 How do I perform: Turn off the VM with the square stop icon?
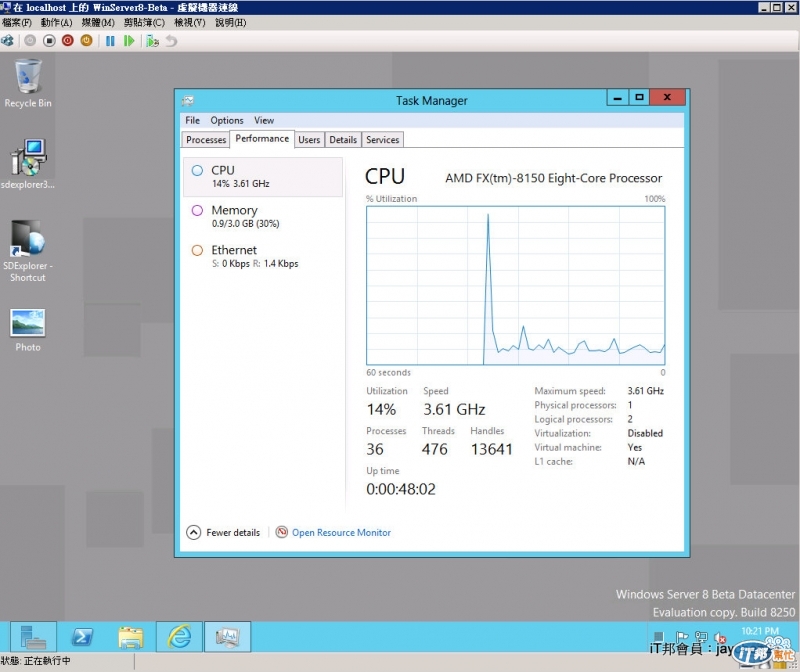coord(49,41)
